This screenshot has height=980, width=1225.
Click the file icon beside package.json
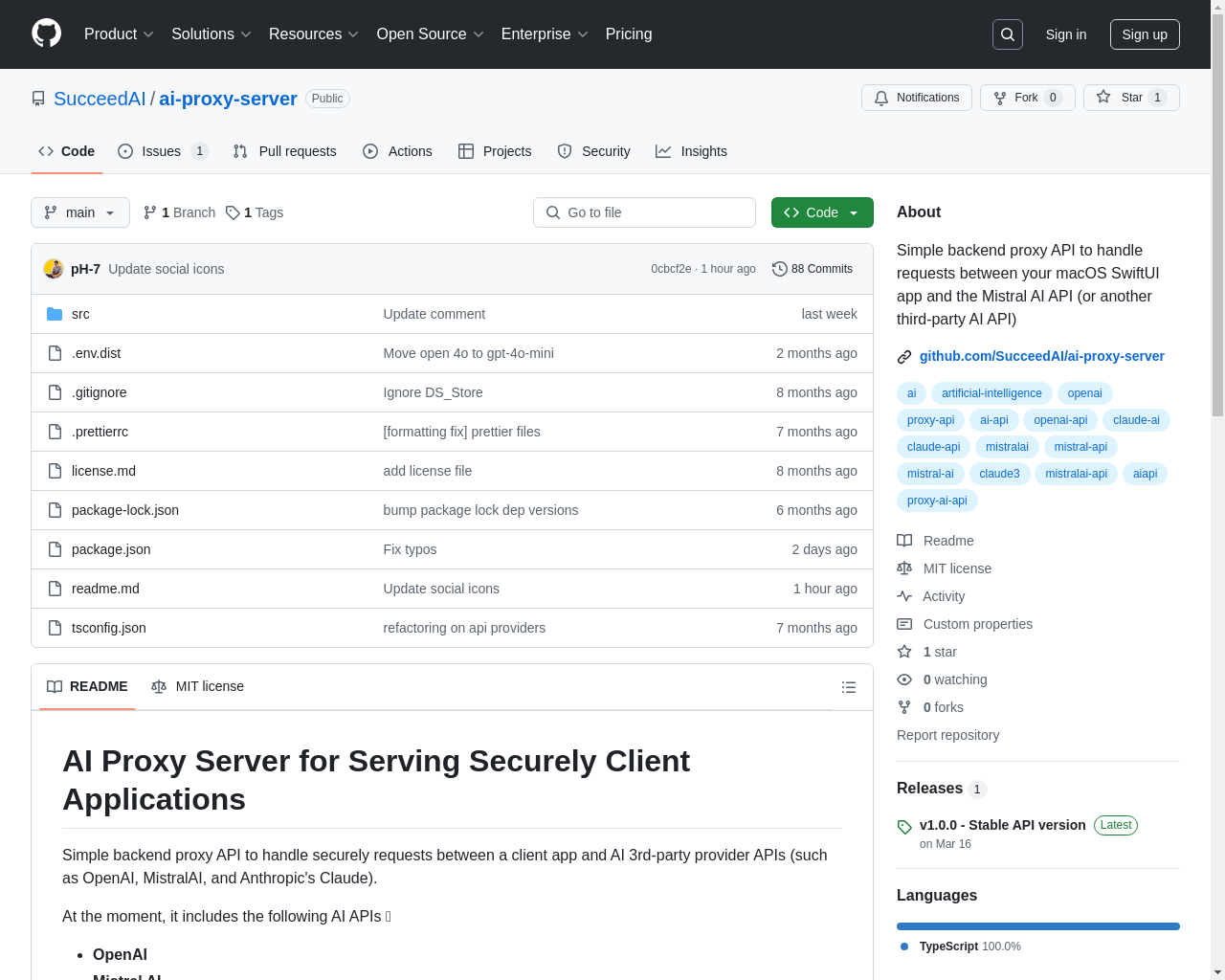coord(55,549)
